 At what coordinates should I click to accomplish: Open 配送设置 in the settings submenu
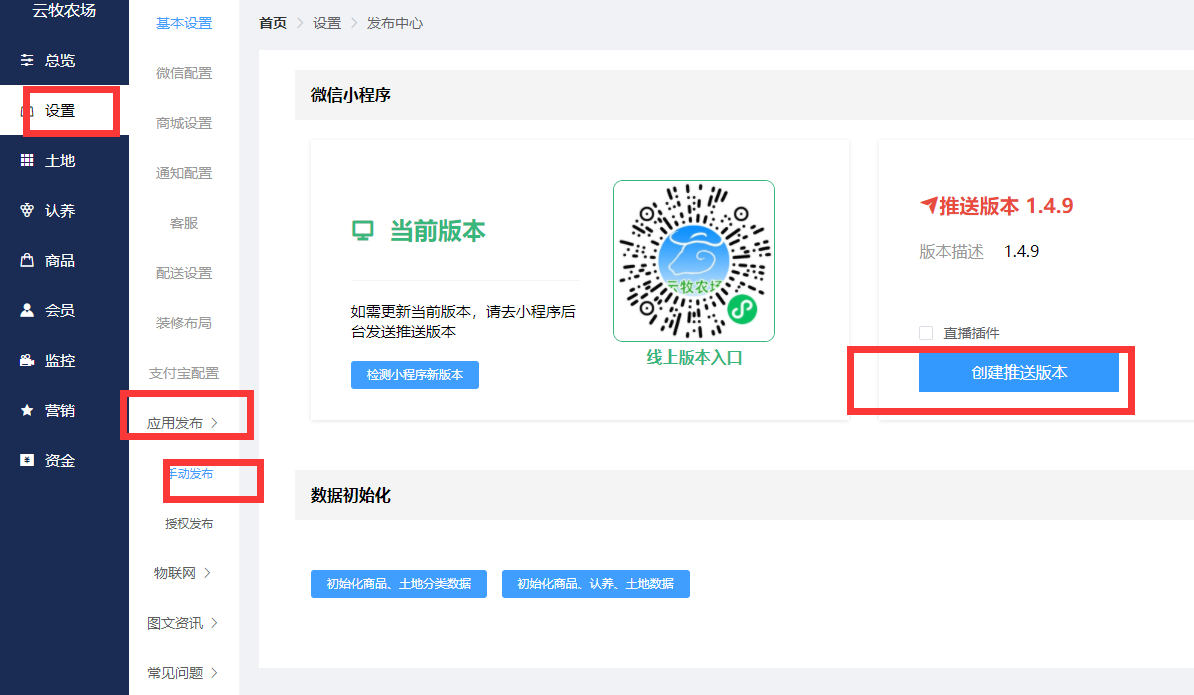(184, 273)
